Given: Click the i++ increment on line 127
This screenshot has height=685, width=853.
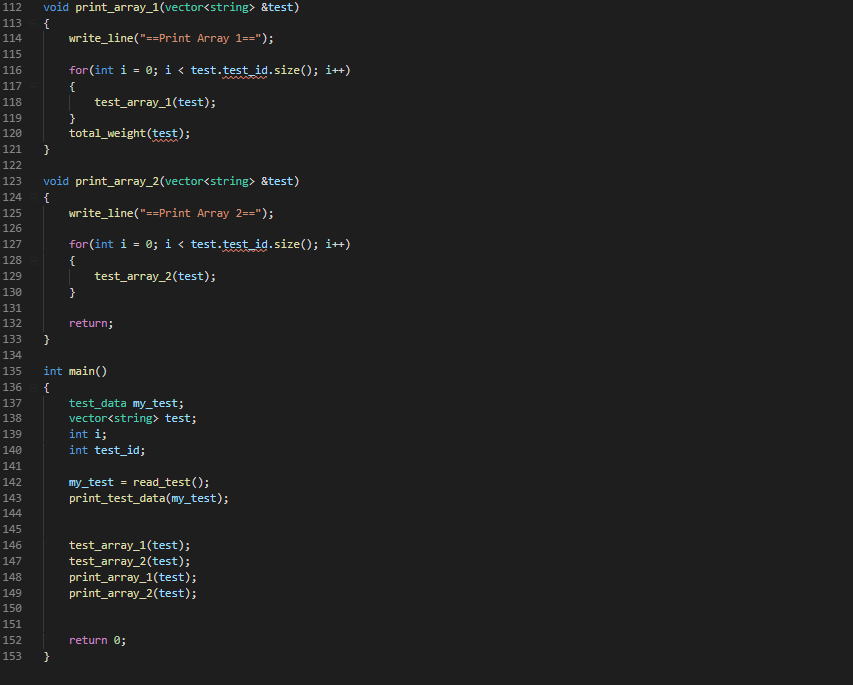Looking at the screenshot, I should (335, 244).
